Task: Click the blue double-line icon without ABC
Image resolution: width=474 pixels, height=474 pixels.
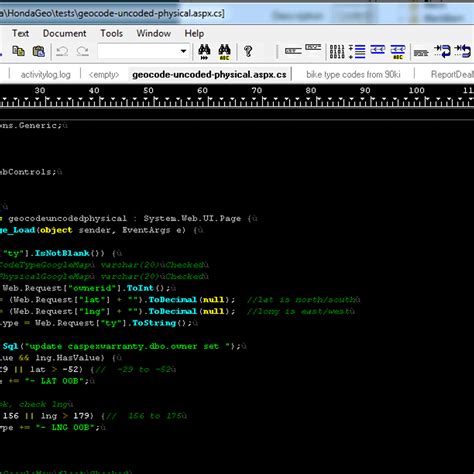Action: point(378,50)
